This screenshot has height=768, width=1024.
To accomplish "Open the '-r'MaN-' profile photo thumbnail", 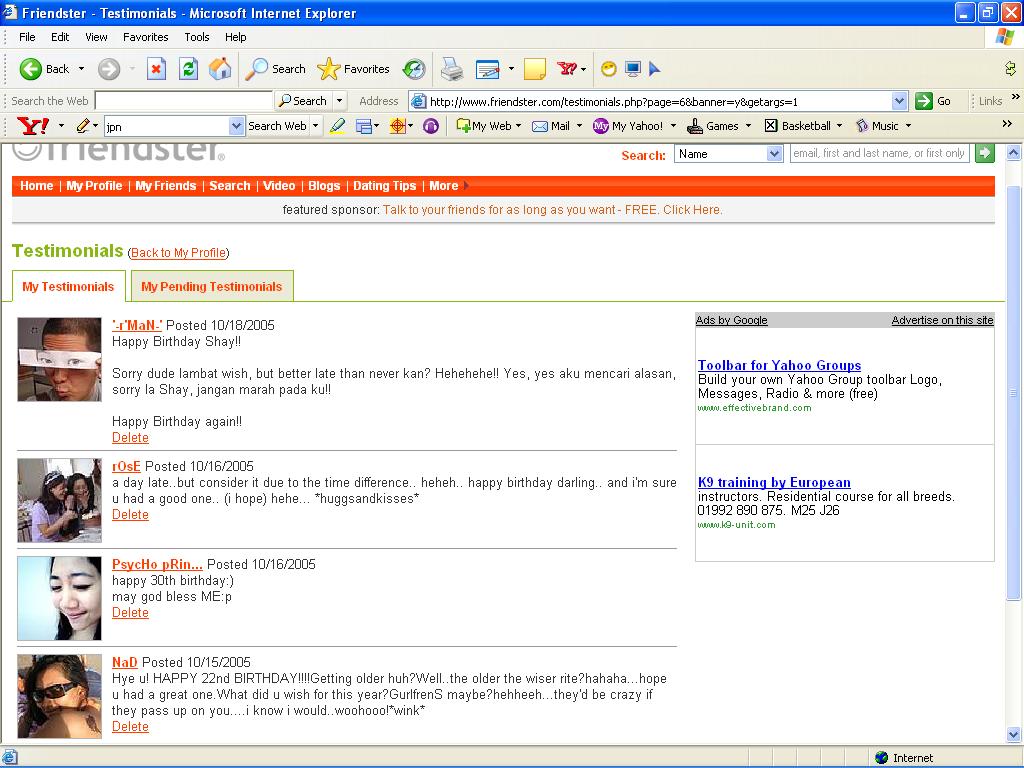I will (x=59, y=359).
